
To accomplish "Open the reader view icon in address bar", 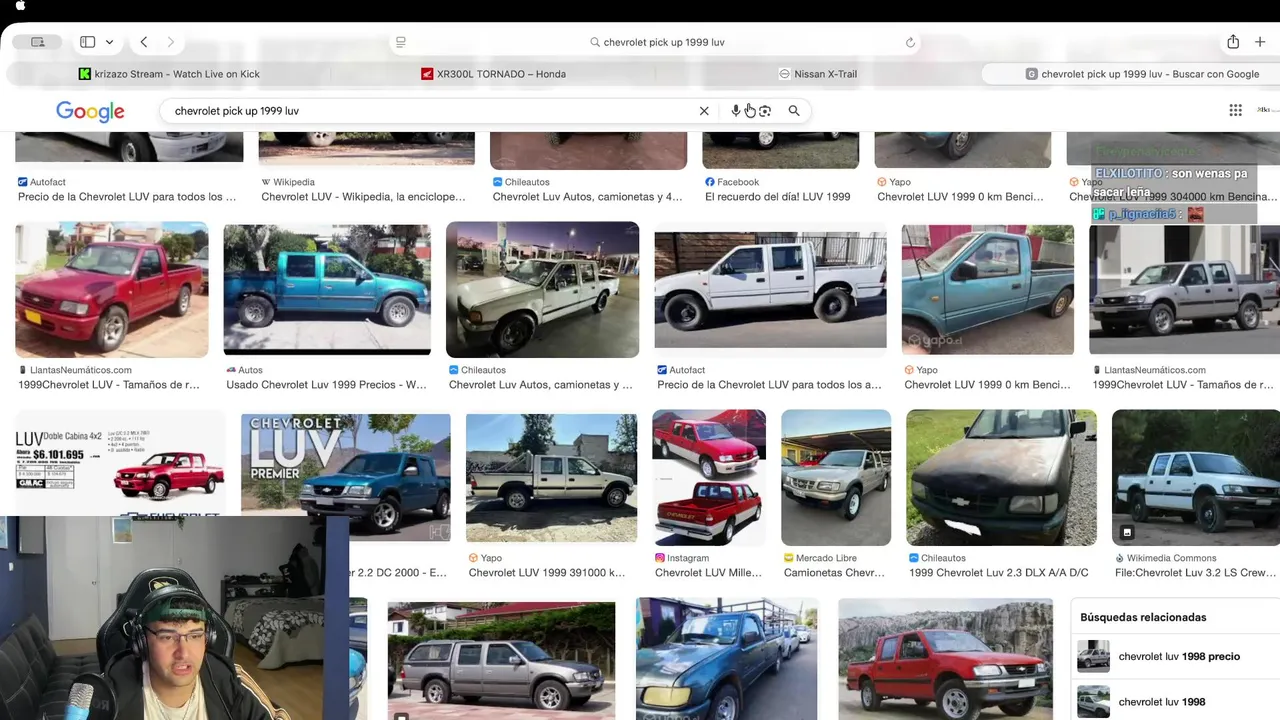I will (401, 42).
